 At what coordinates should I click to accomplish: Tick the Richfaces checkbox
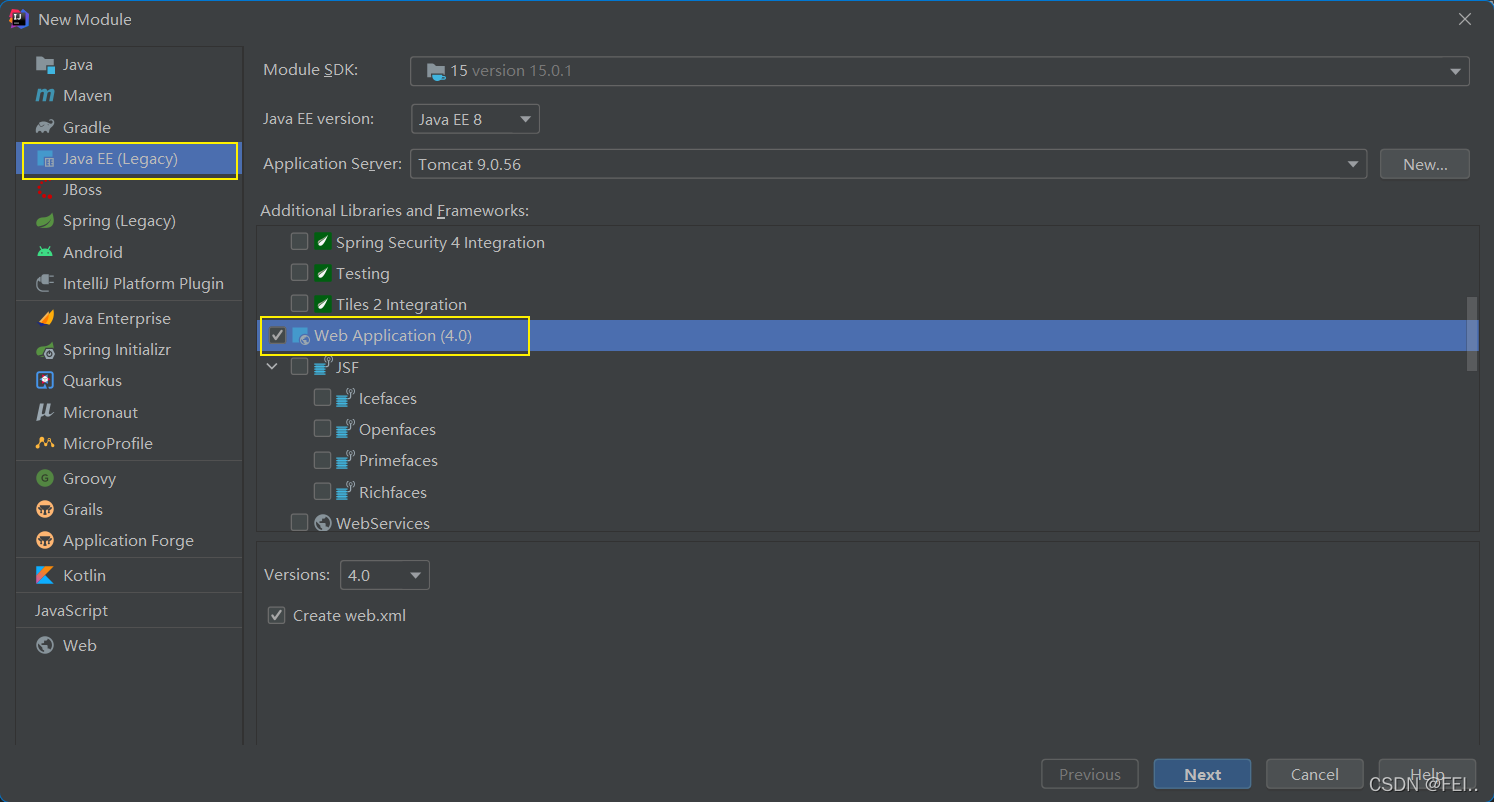(322, 492)
